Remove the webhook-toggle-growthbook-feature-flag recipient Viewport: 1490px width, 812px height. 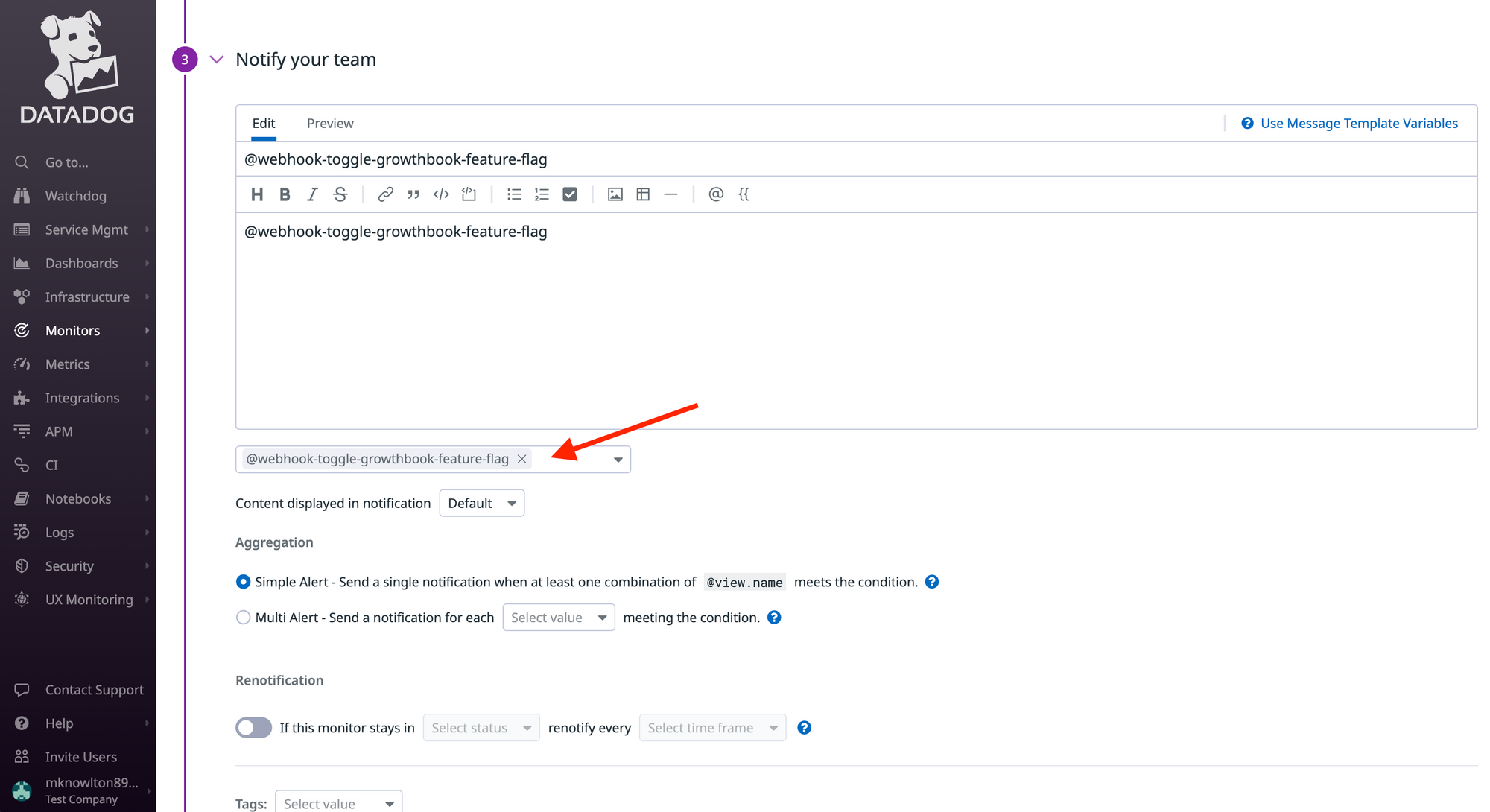[x=522, y=459]
